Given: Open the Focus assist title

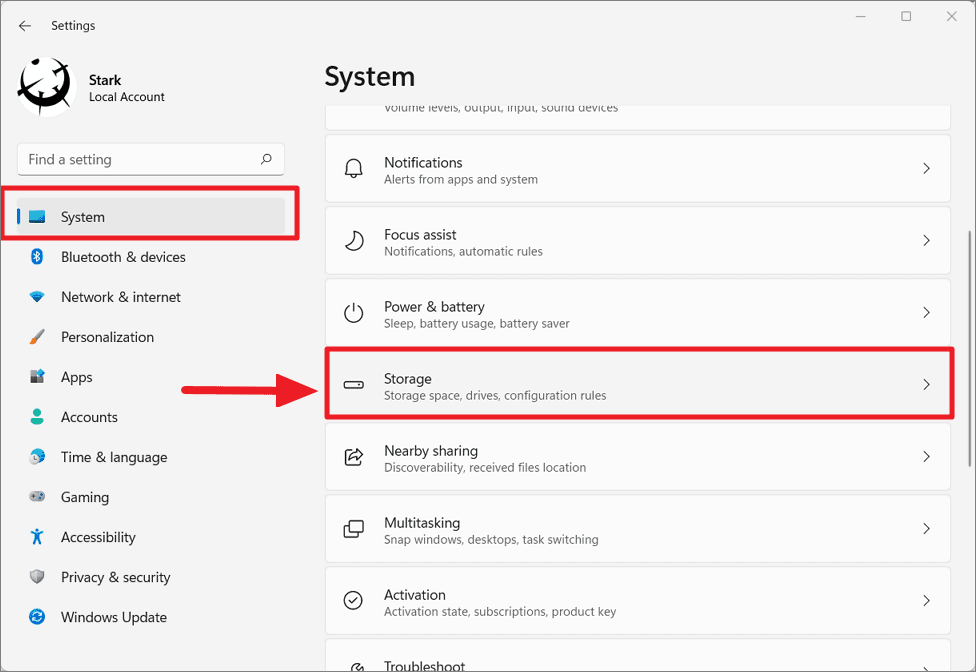Looking at the screenshot, I should (x=420, y=235).
